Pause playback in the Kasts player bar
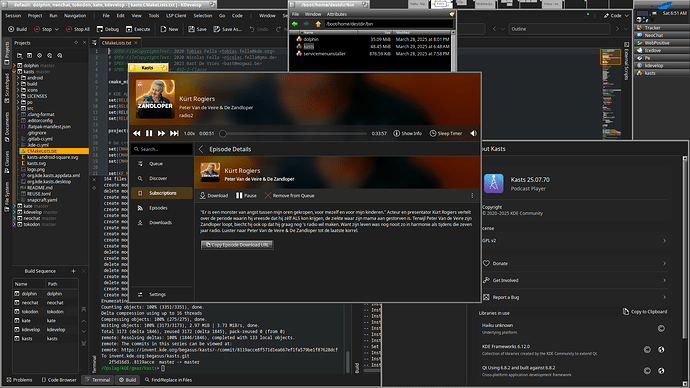Viewport: 690px width, 388px height. coord(149,133)
